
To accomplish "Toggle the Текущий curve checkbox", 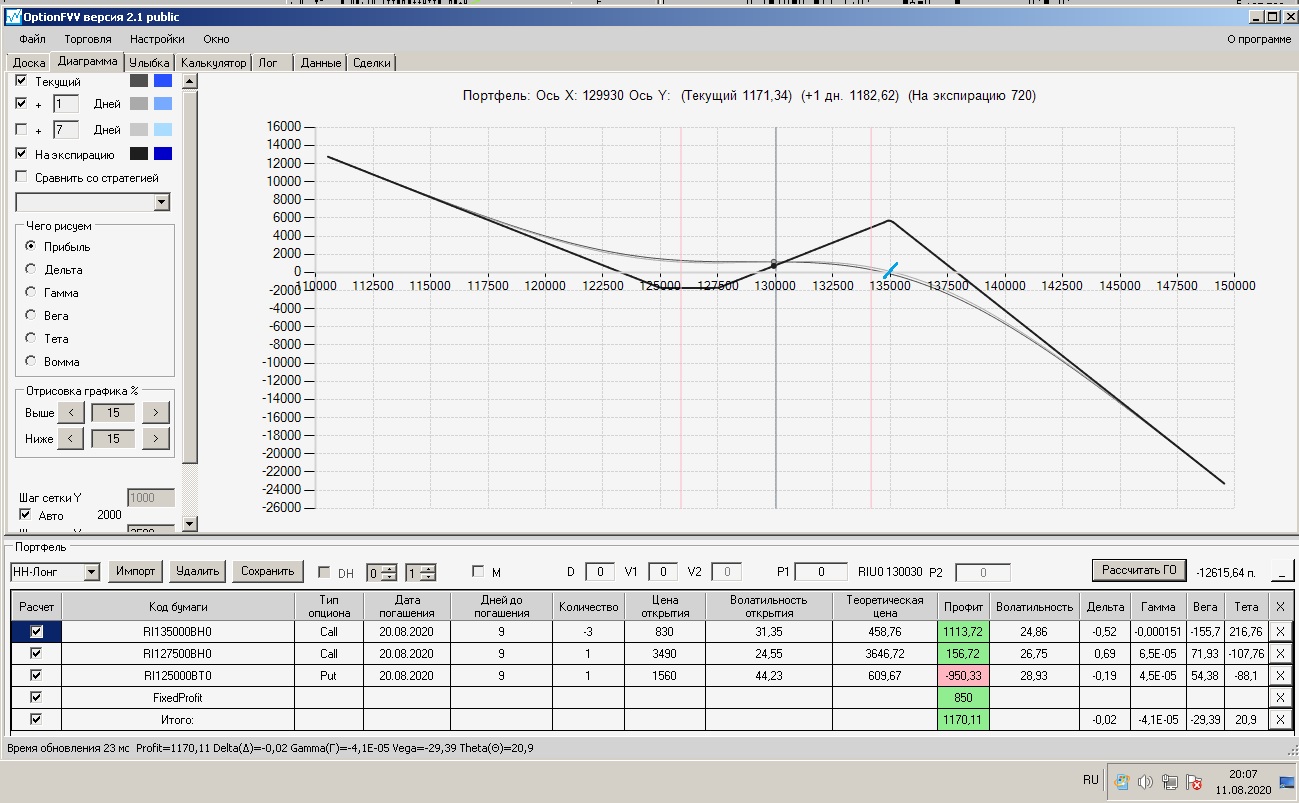I will [x=22, y=81].
